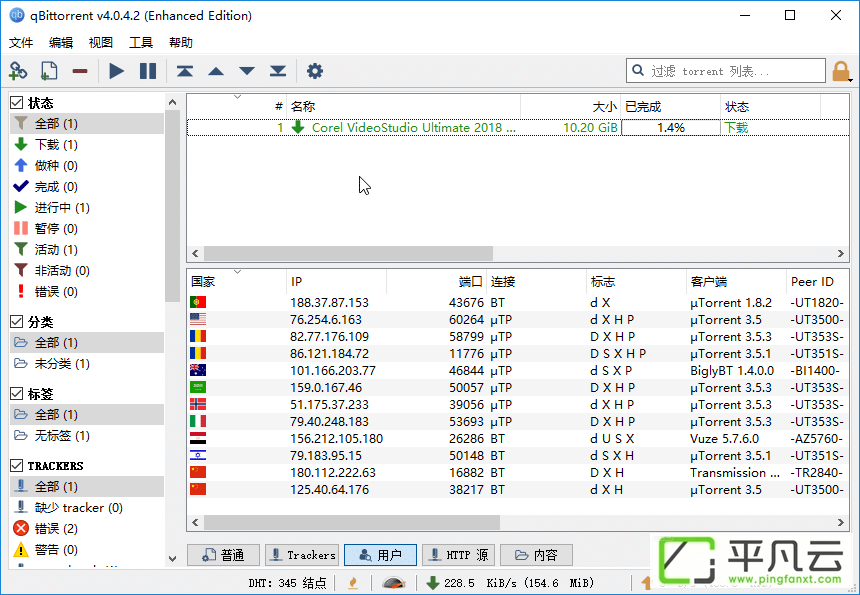Screen dimensions: 860x595
Task: Select peer 180.112.222.63 Transmission row
Action: coord(518,472)
